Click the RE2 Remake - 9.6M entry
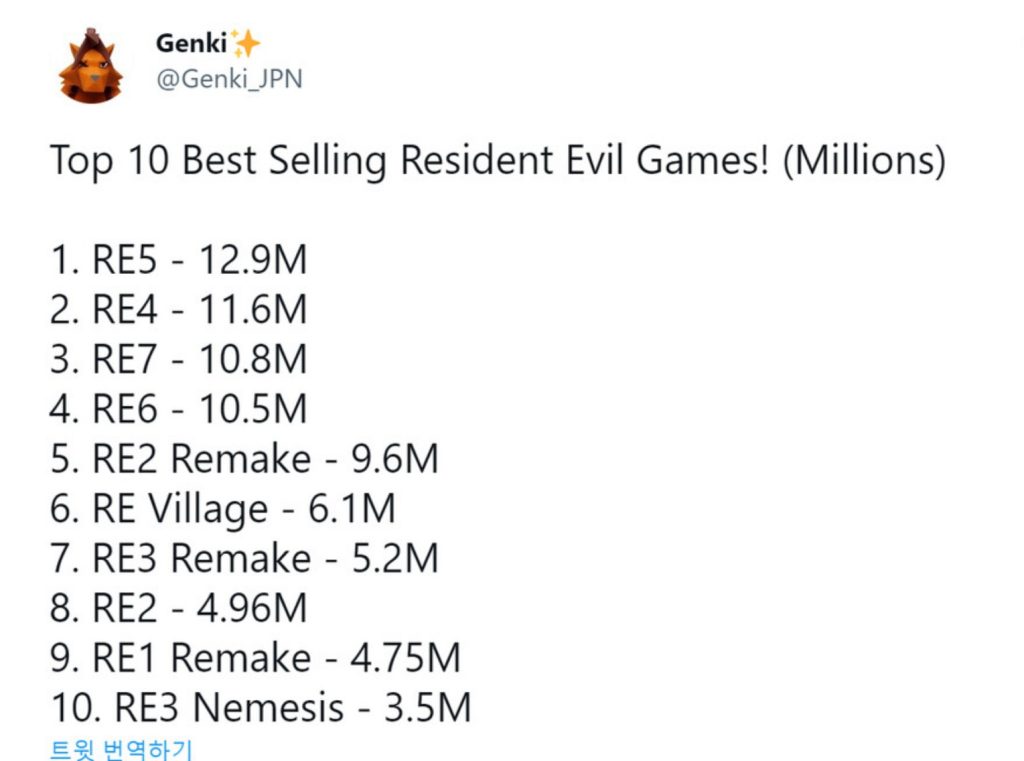 click(x=244, y=459)
